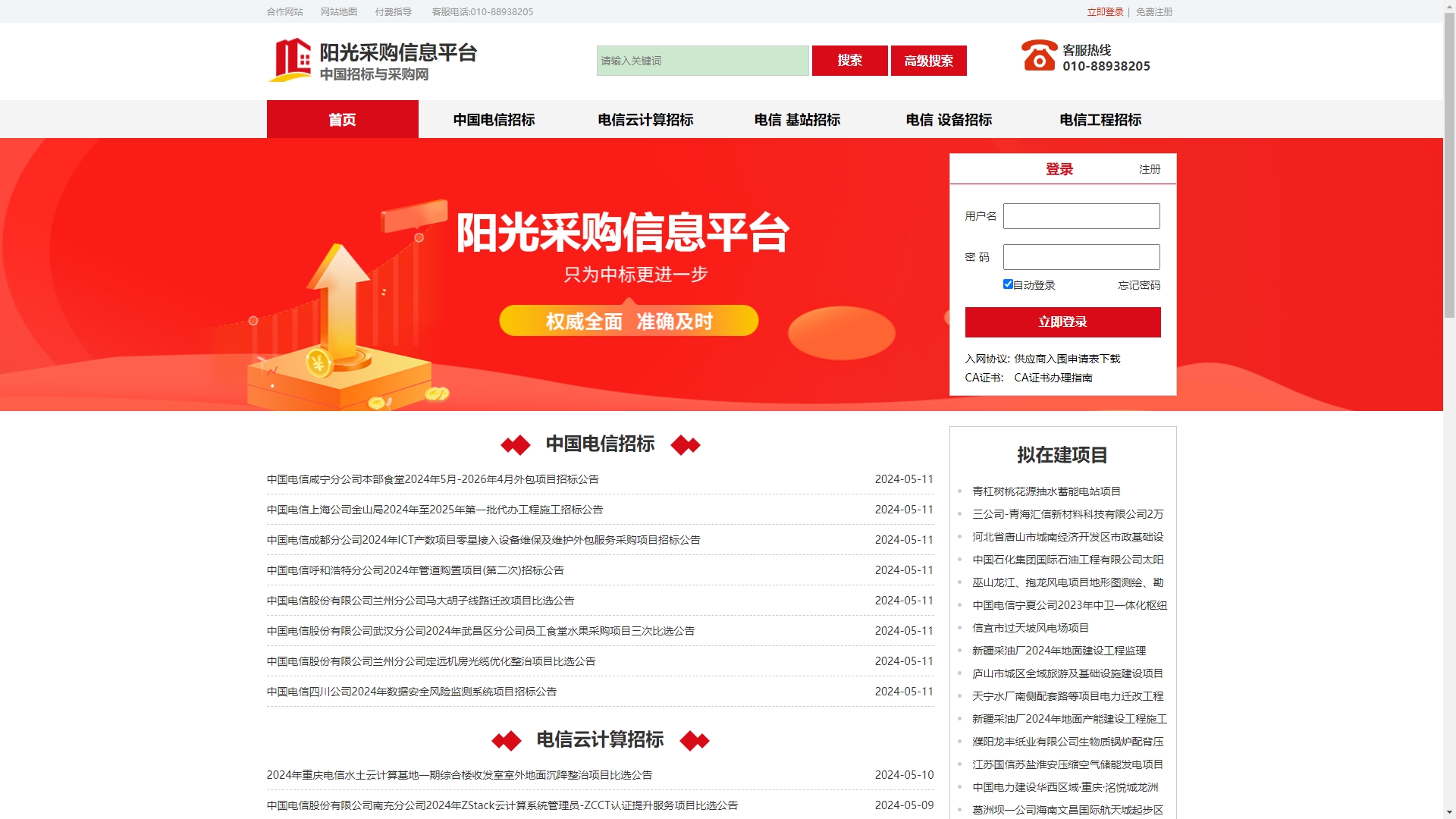Open 新疆采油厂2024年地面建设工程监理
1456x819 pixels.
click(x=1059, y=651)
